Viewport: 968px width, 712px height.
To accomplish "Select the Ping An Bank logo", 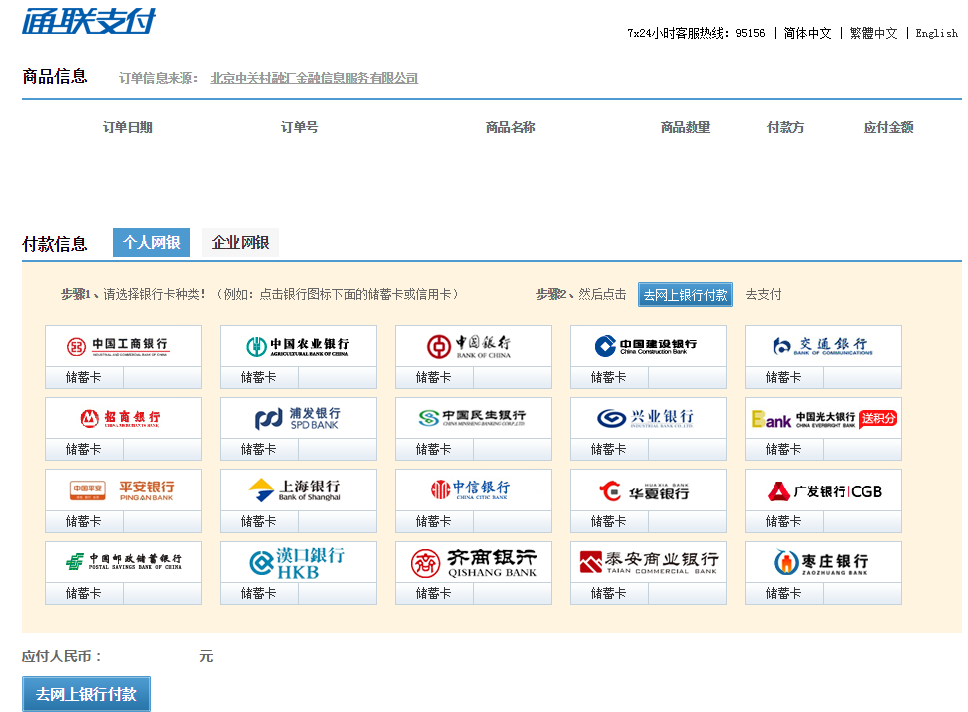I will pos(123,490).
